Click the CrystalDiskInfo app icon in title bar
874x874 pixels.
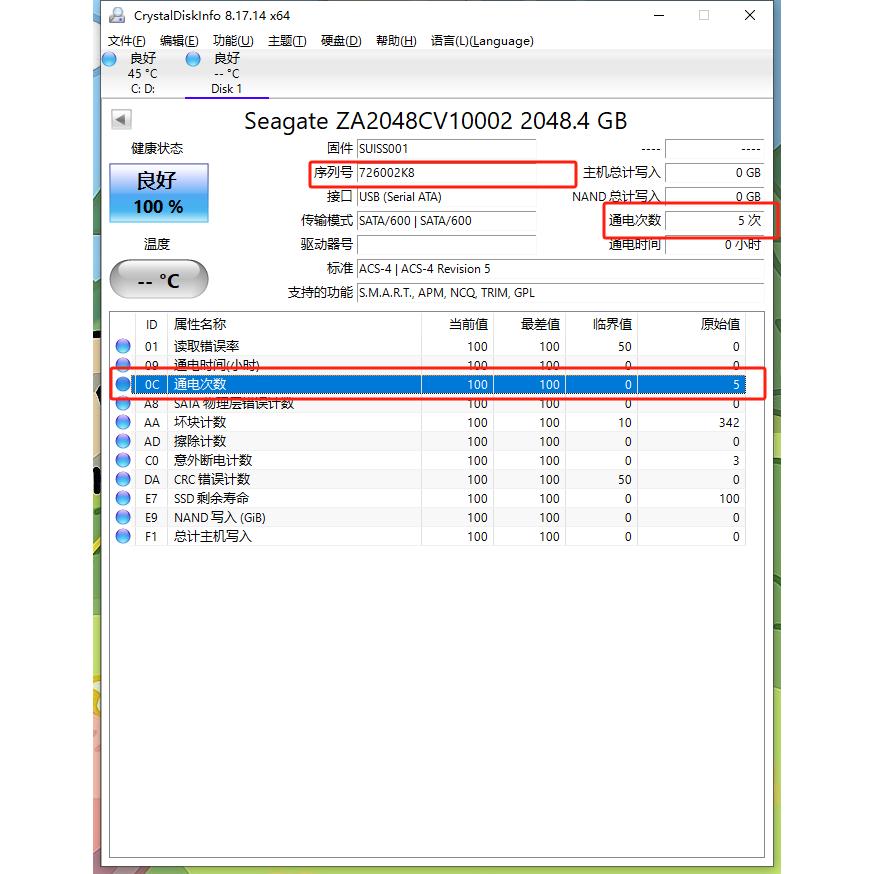point(117,15)
